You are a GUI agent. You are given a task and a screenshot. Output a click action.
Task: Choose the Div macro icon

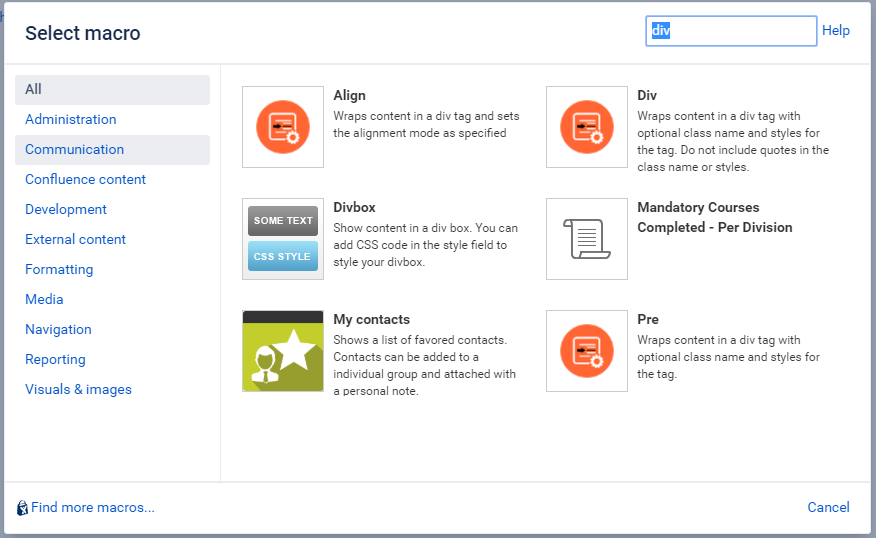(587, 127)
